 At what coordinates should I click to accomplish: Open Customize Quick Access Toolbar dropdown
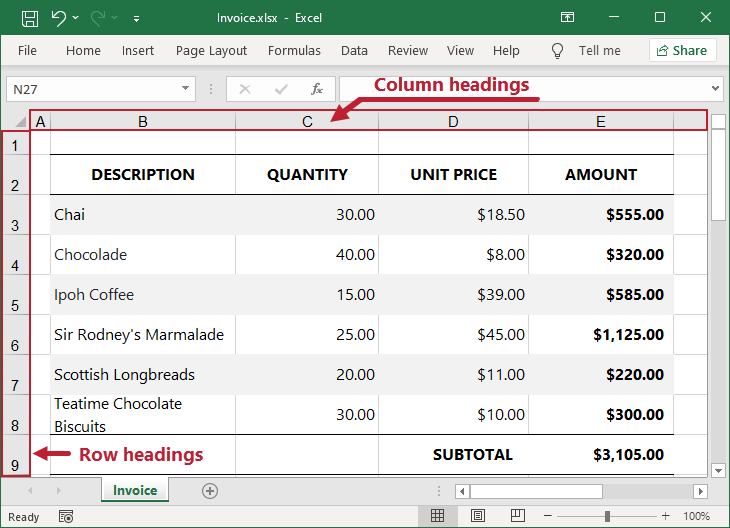136,18
